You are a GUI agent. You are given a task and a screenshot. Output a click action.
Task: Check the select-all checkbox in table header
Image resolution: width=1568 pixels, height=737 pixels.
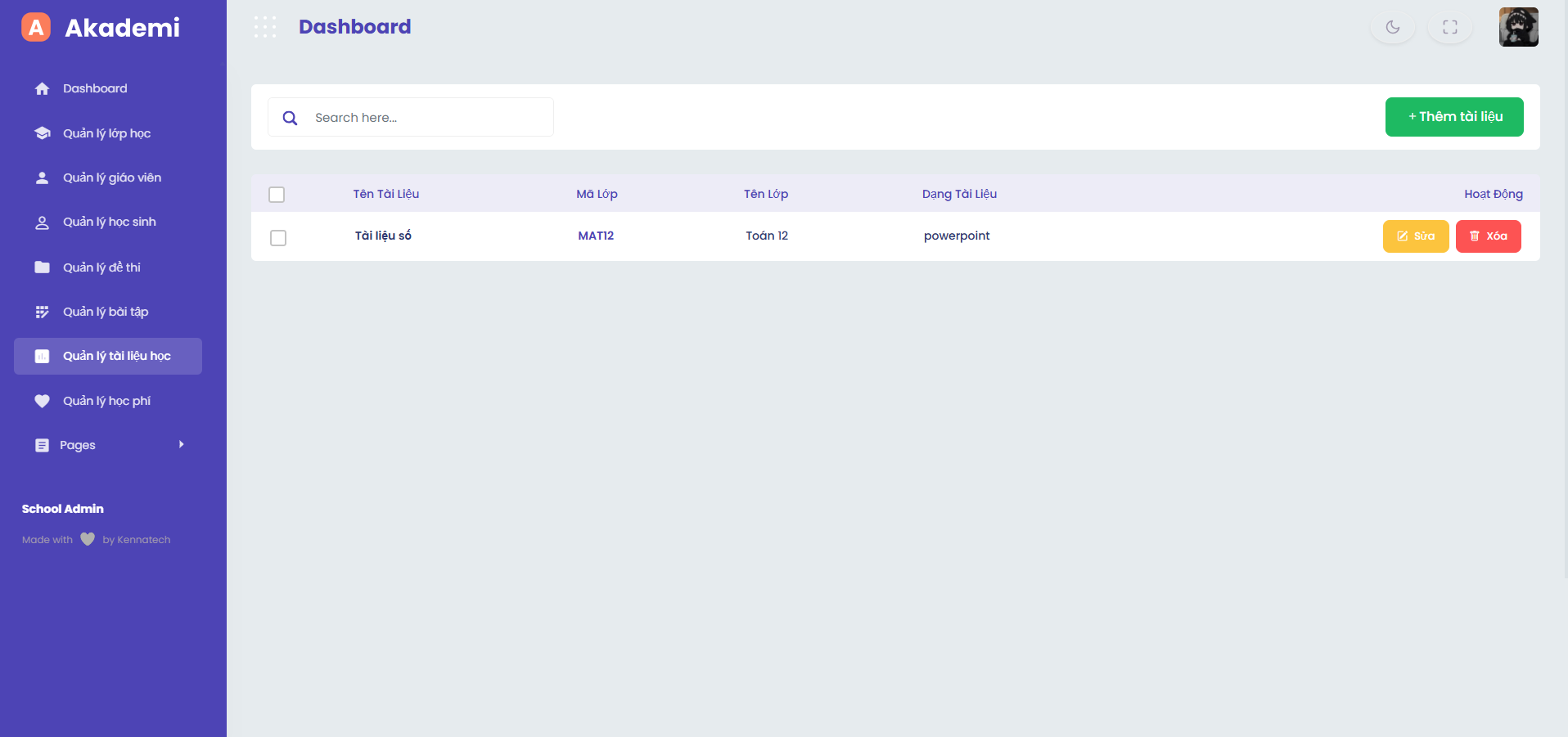[x=277, y=195]
